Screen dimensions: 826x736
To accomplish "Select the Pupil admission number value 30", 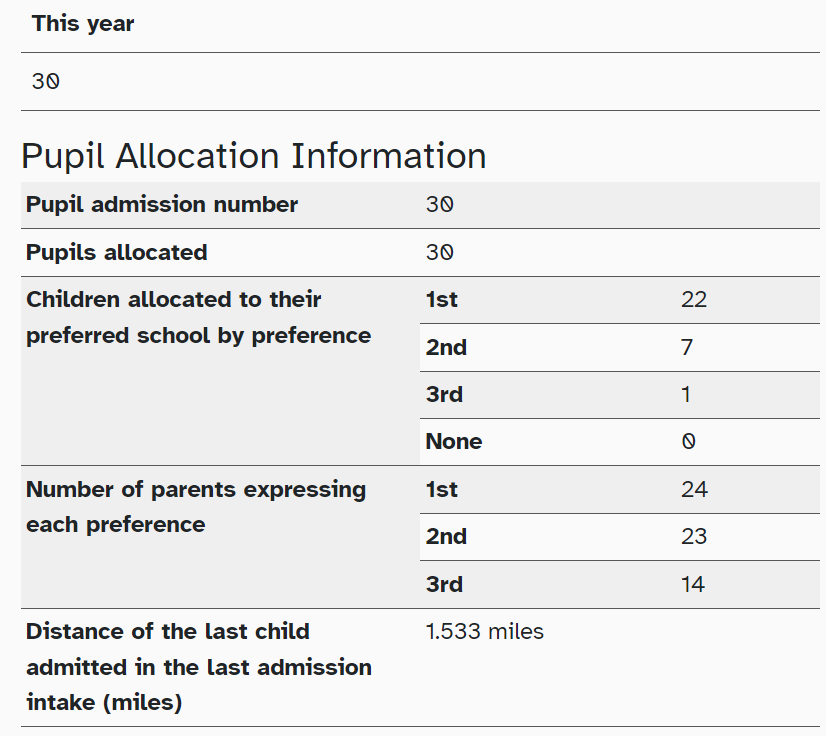I will coord(439,205).
